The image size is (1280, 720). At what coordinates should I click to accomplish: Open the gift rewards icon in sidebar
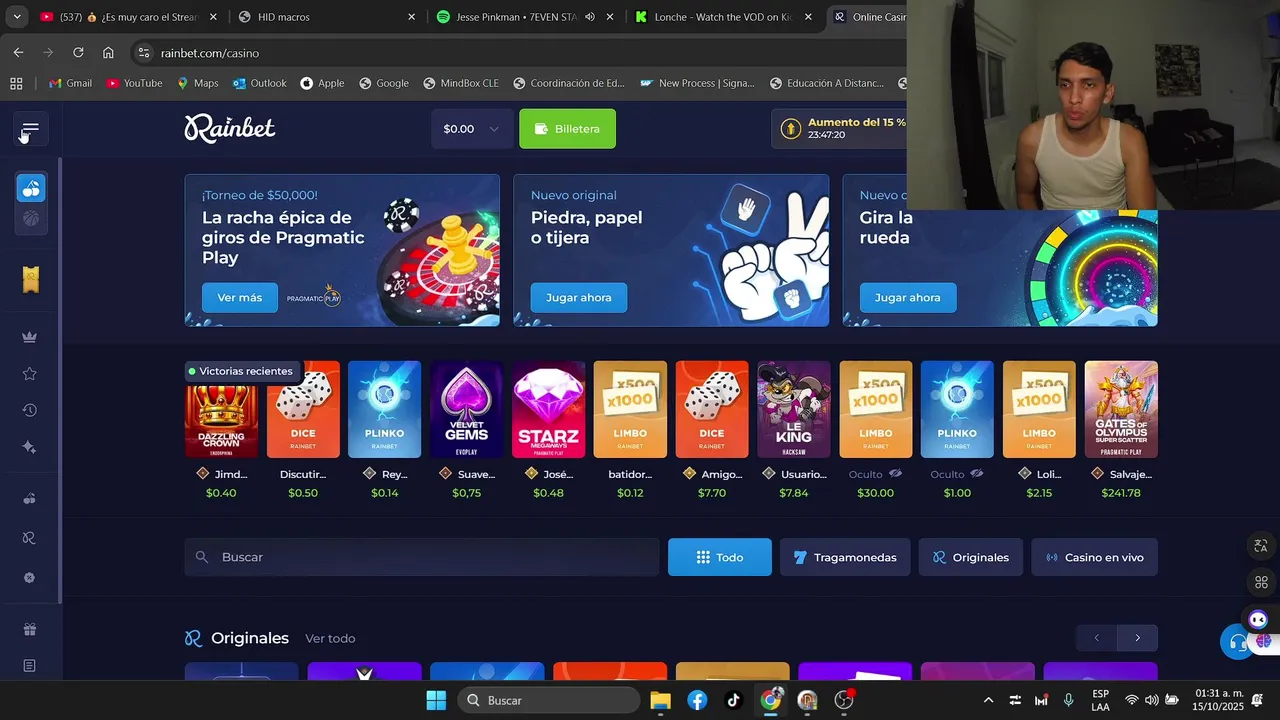click(30, 629)
